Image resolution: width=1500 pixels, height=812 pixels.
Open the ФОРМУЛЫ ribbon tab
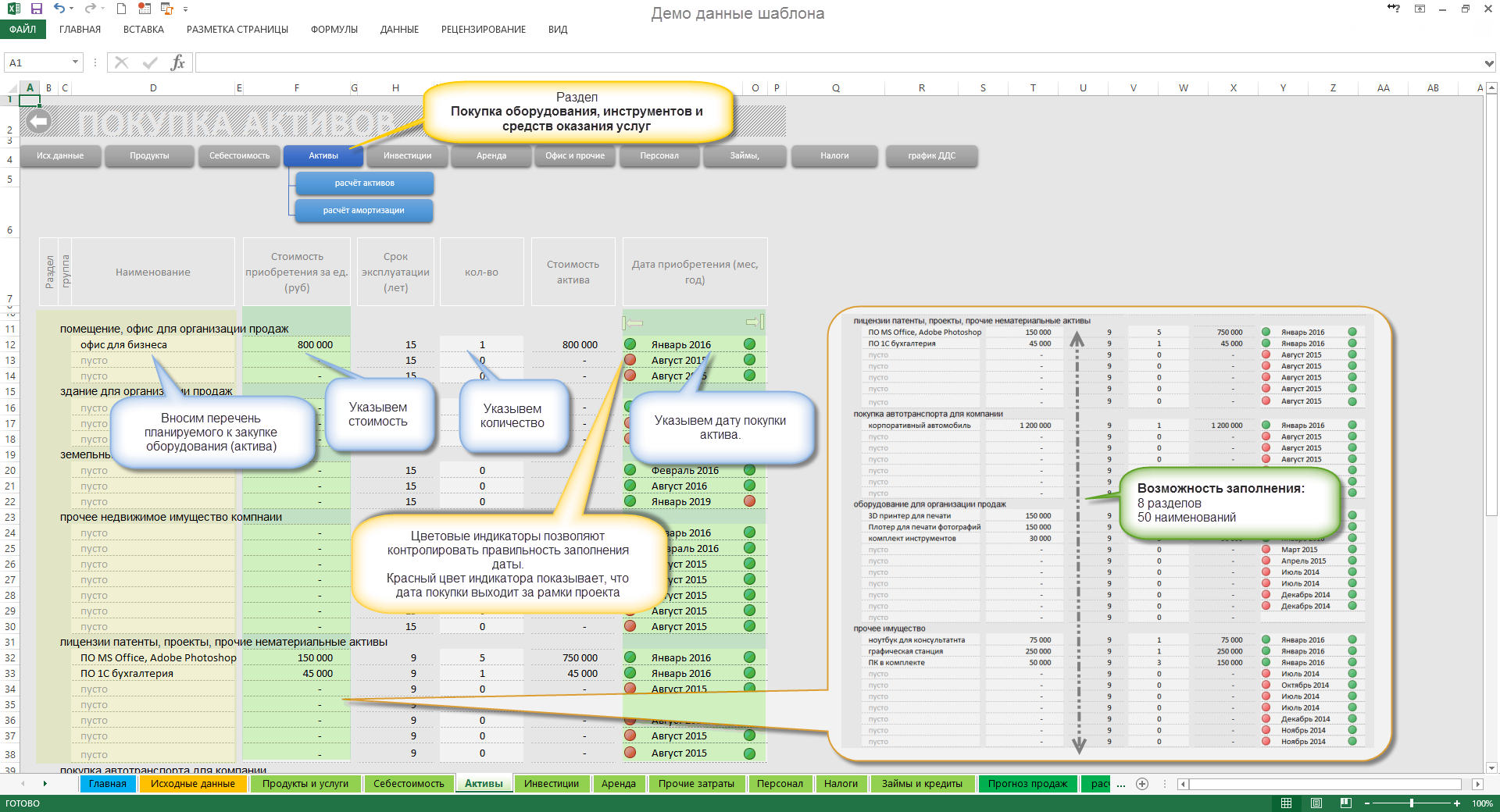334,30
